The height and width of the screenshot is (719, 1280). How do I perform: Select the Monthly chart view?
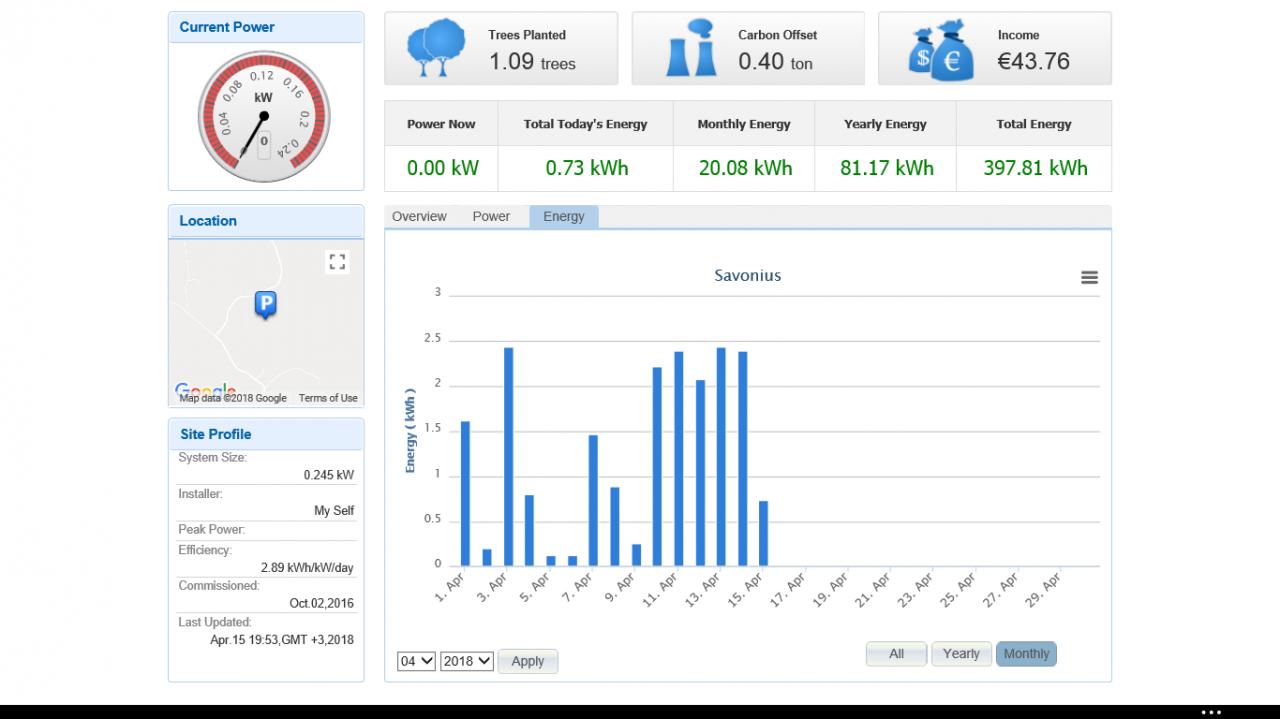1026,654
